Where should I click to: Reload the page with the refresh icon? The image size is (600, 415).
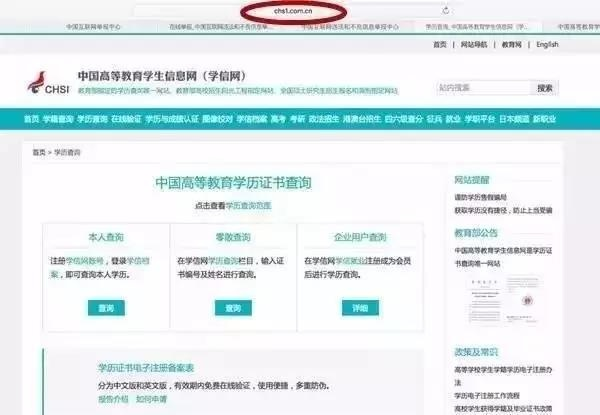(446, 11)
